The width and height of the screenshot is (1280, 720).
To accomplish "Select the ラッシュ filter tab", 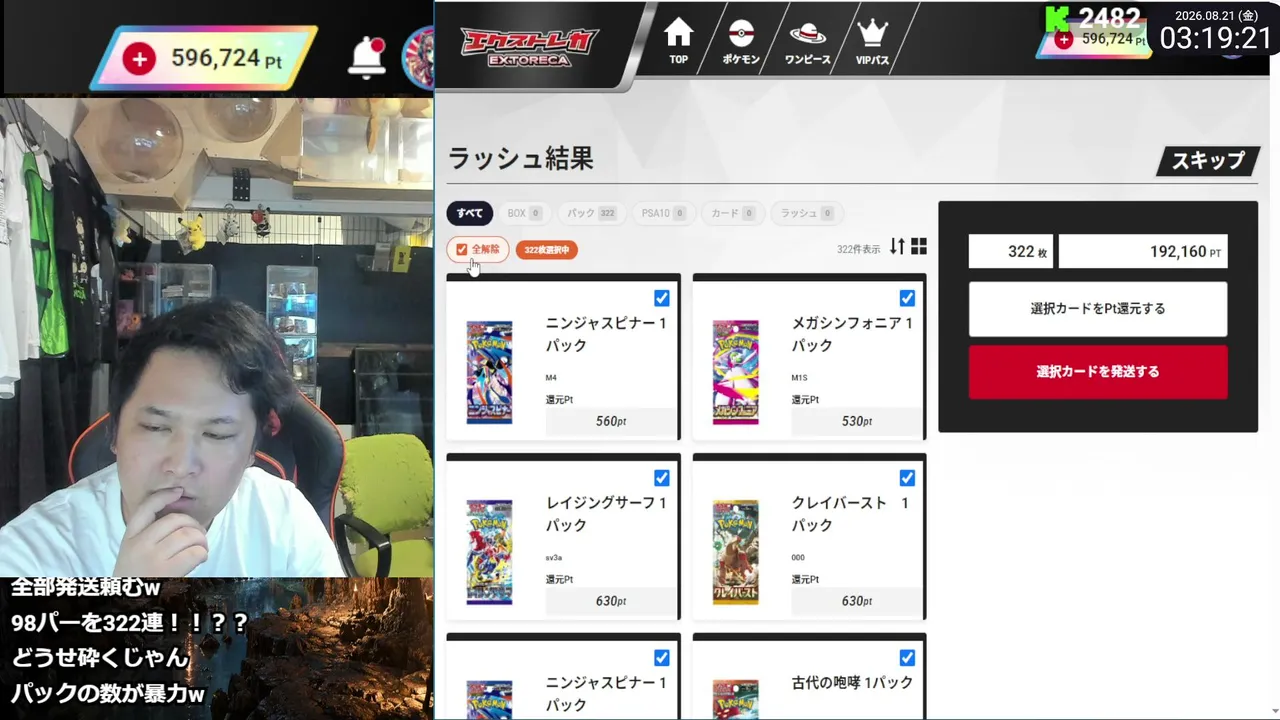I will click(806, 213).
